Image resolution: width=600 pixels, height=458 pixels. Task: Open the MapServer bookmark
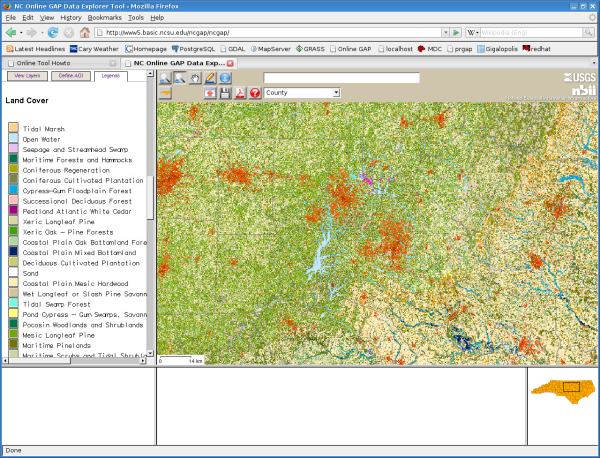coord(271,49)
